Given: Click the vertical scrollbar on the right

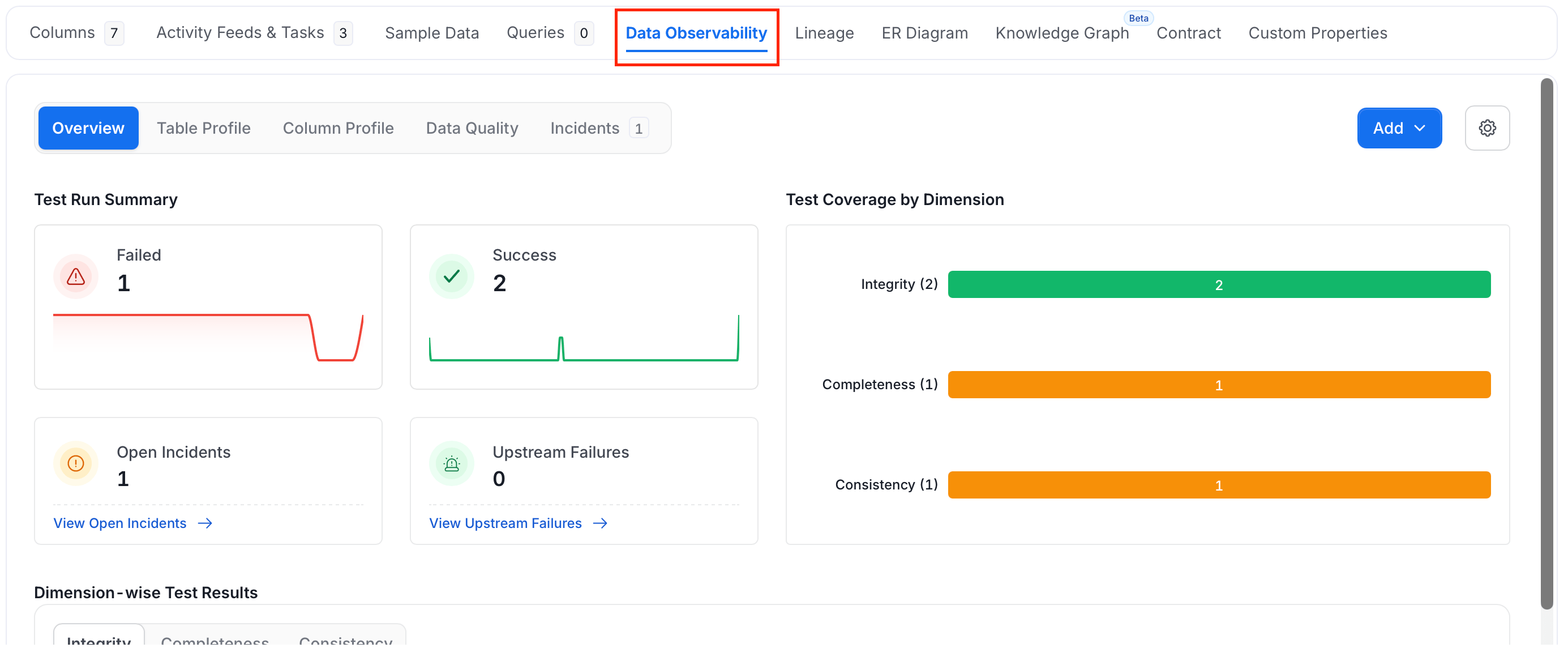Looking at the screenshot, I should [x=1546, y=343].
